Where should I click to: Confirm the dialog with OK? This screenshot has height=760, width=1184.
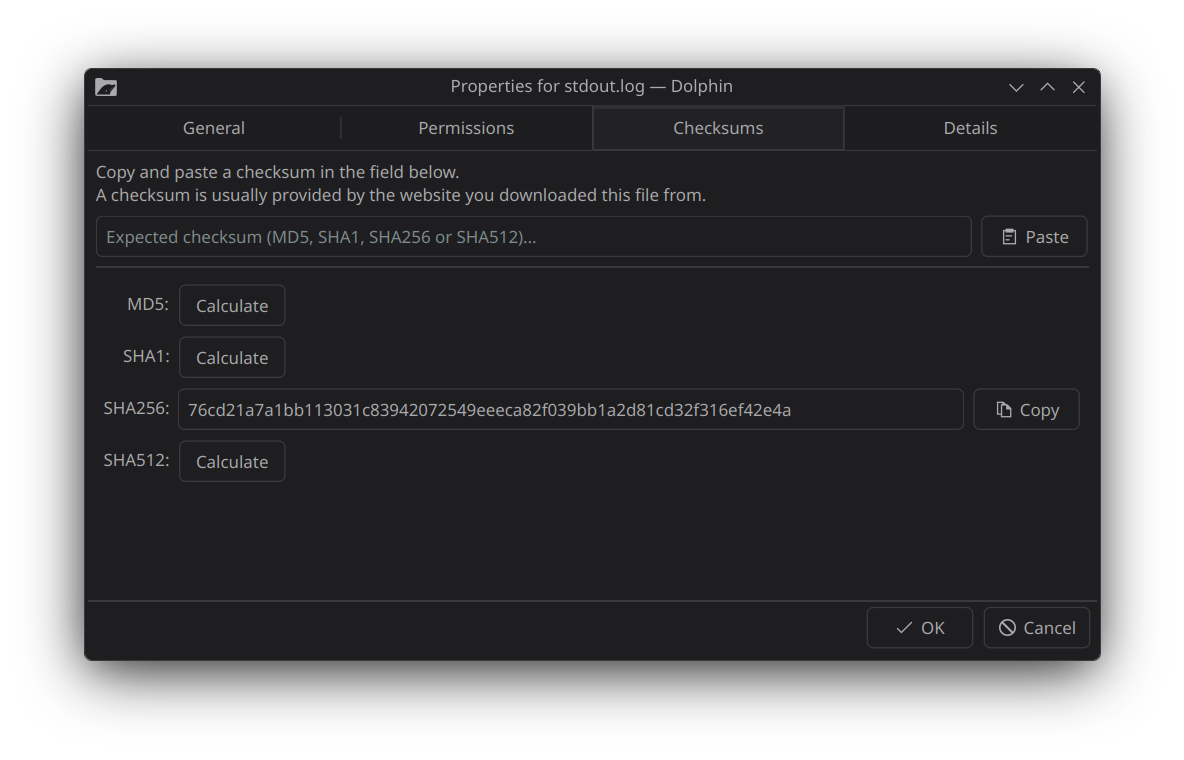(x=919, y=627)
